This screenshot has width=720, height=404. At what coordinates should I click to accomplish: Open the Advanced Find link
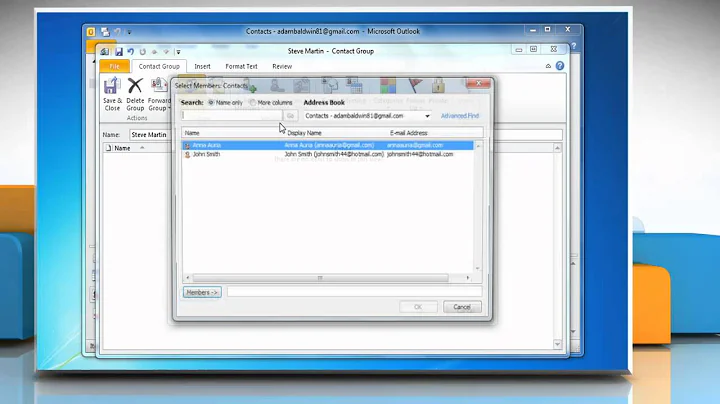point(460,116)
